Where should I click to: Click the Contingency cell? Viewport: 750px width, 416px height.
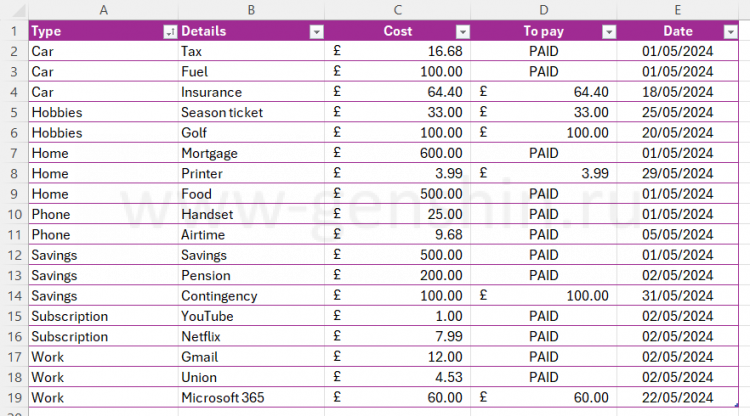tap(251, 296)
